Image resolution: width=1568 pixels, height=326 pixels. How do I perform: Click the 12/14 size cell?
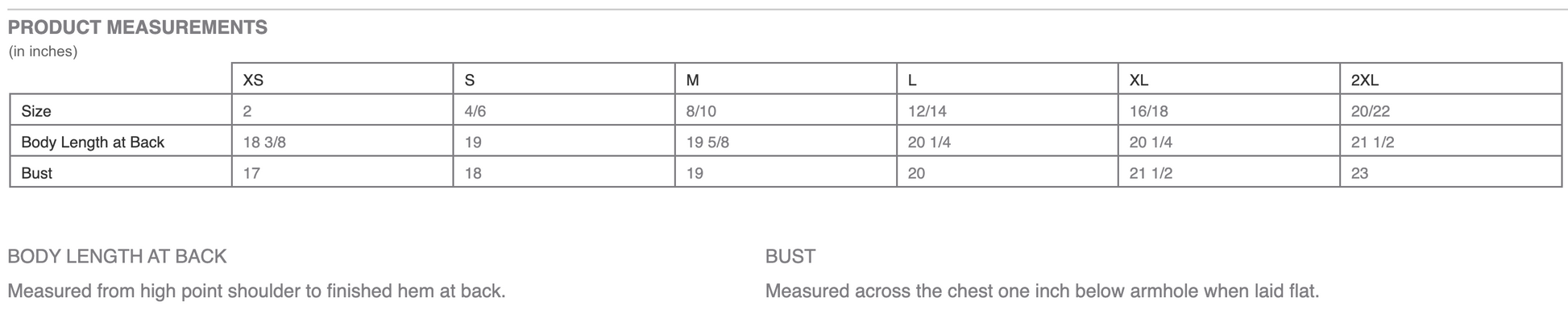927,112
